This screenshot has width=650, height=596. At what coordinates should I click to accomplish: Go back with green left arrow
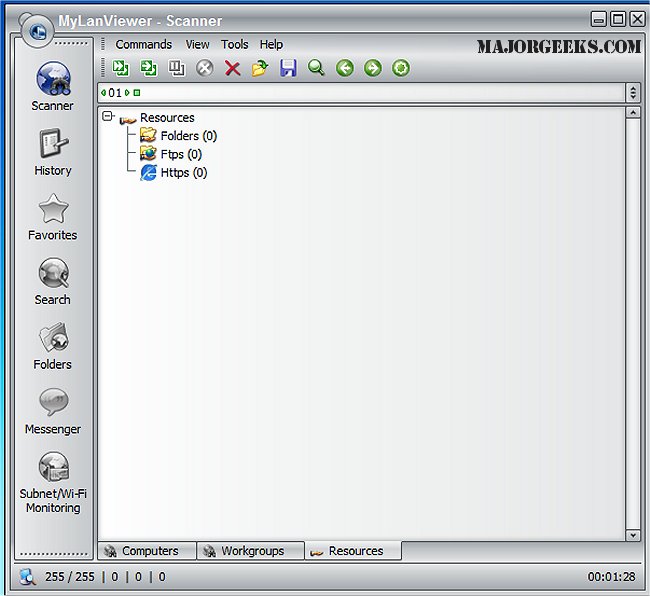[x=345, y=68]
